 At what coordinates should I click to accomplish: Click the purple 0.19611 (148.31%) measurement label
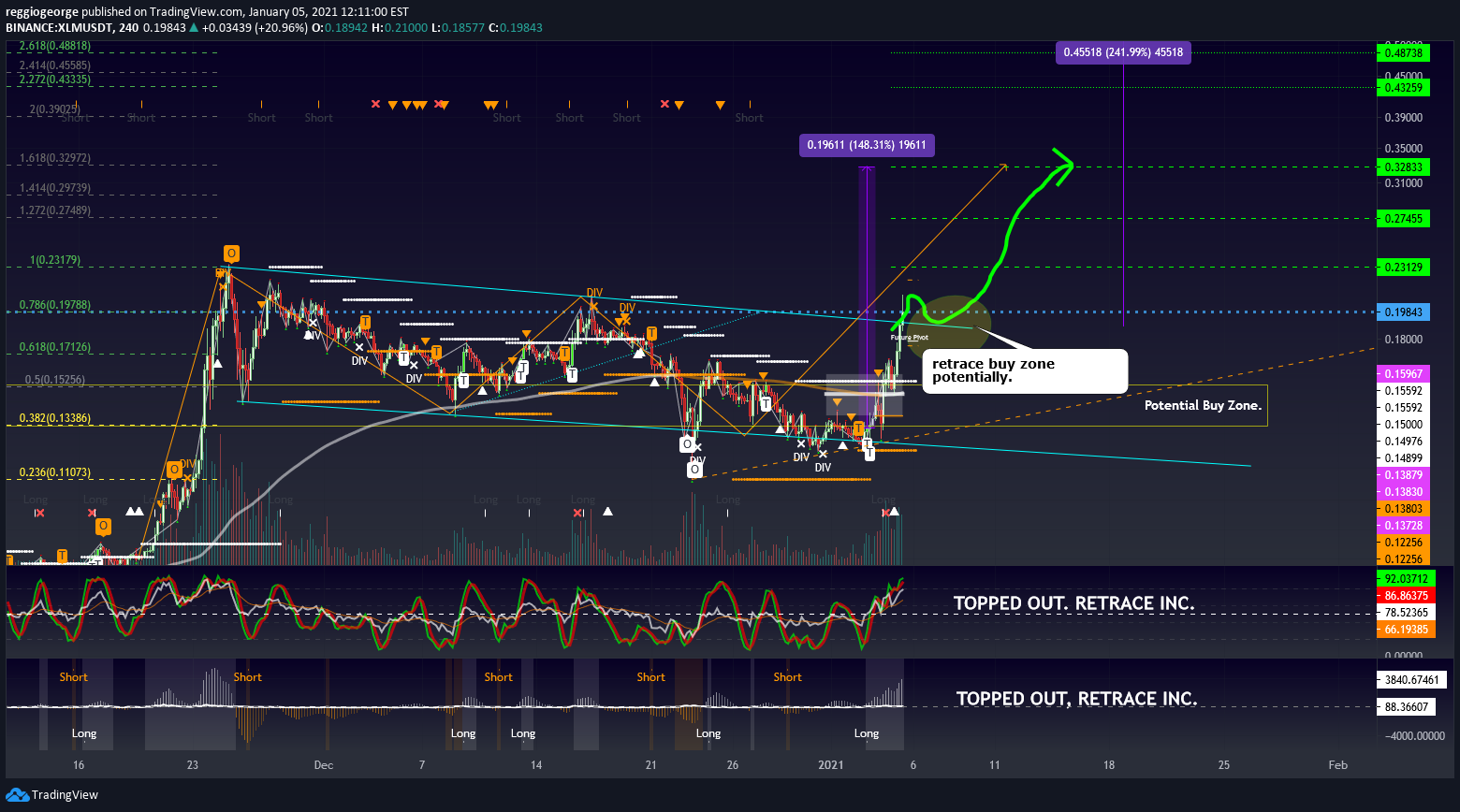(x=868, y=145)
